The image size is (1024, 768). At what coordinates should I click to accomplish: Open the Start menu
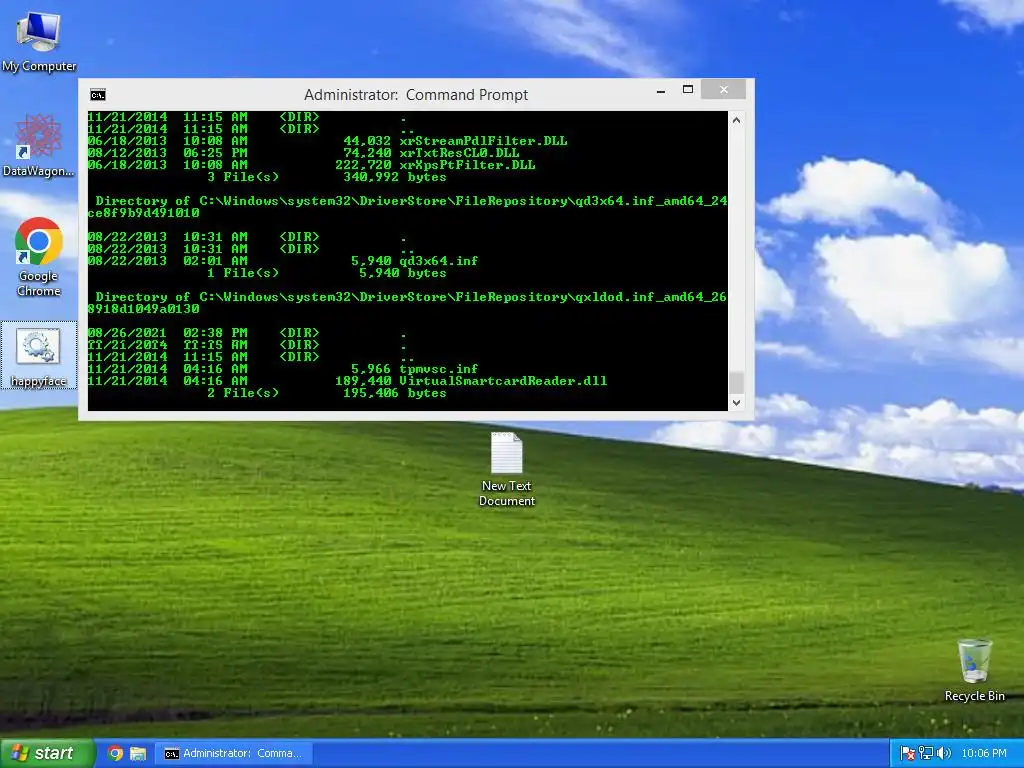47,754
